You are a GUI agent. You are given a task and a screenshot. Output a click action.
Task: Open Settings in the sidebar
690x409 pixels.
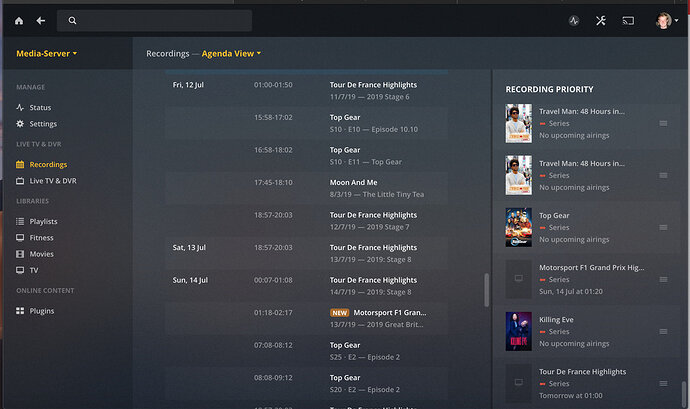[x=43, y=124]
